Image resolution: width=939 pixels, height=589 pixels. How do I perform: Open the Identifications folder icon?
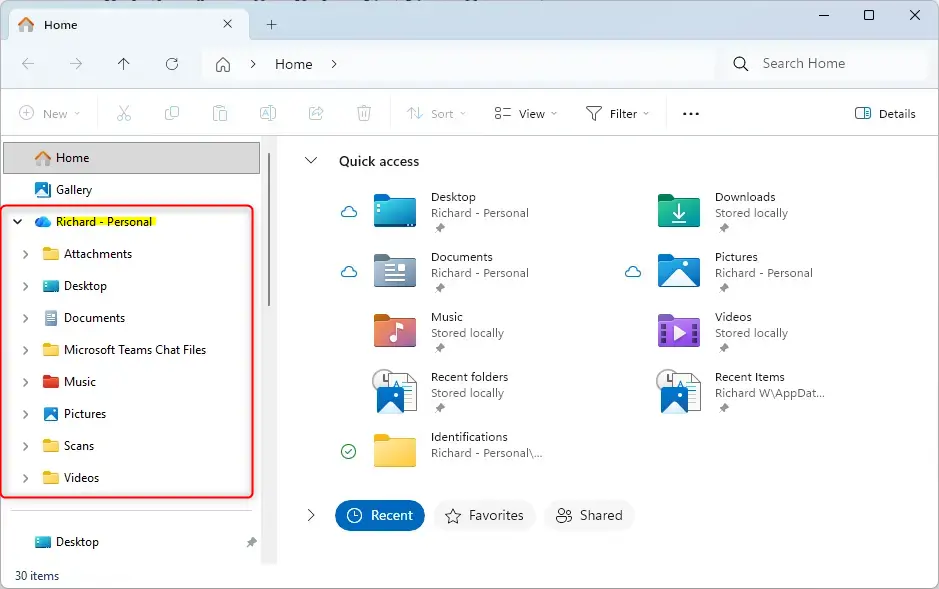coord(395,450)
